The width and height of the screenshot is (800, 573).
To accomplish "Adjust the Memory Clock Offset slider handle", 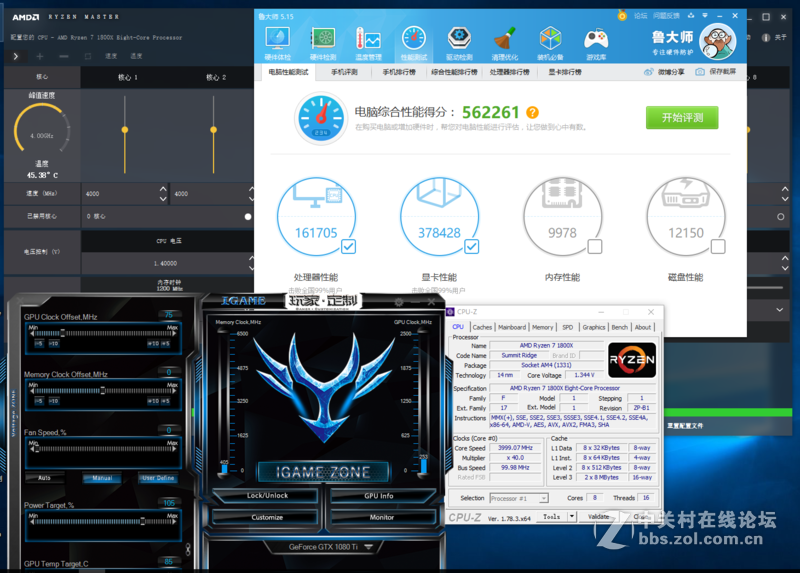I will tap(103, 391).
